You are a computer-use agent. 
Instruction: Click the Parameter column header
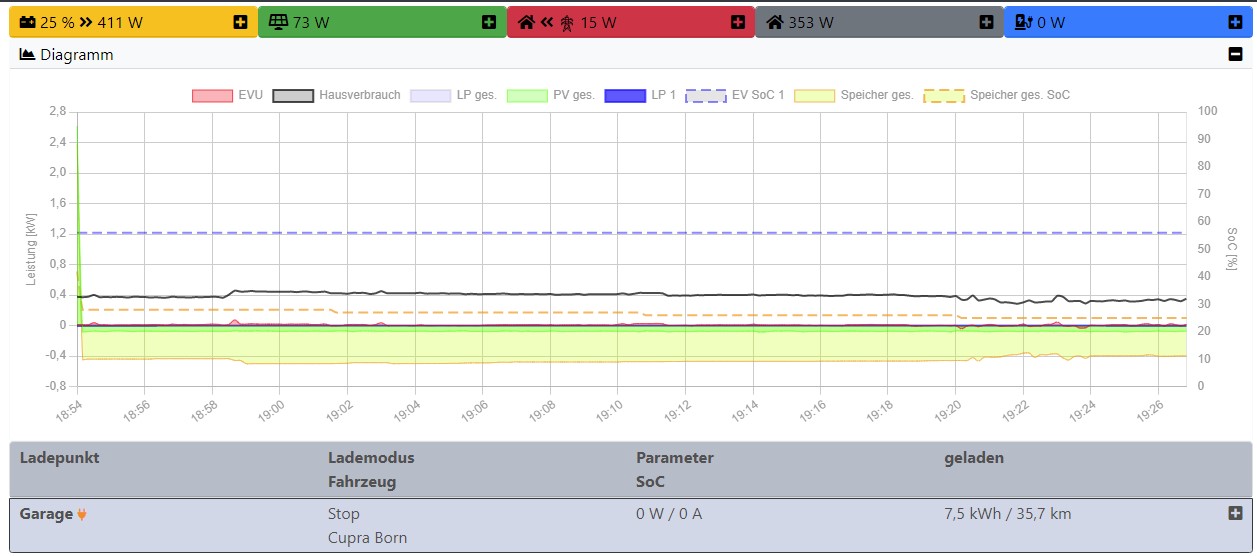(x=675, y=458)
